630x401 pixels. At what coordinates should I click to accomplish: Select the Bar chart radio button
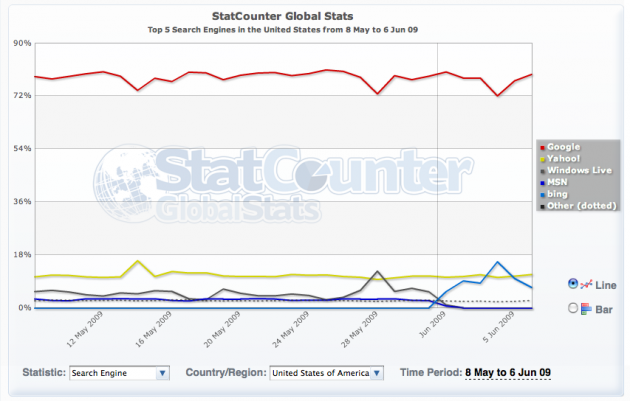click(x=572, y=308)
